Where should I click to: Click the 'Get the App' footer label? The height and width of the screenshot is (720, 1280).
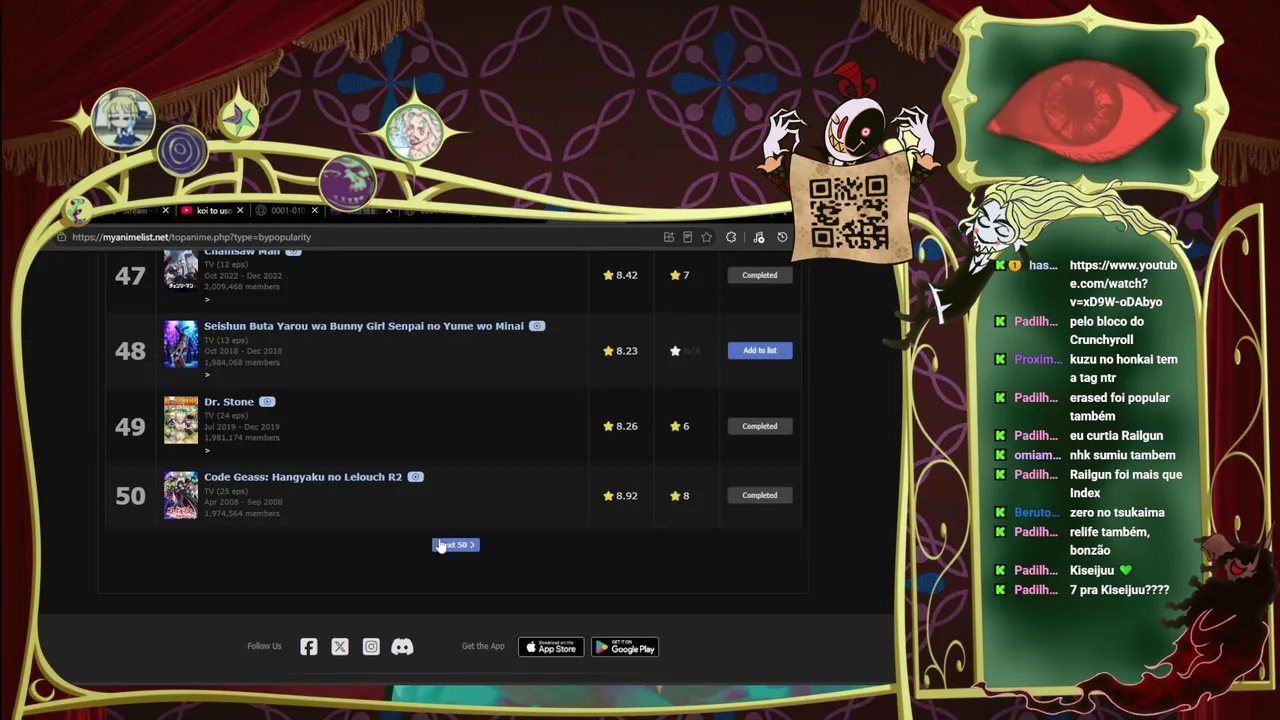click(483, 647)
